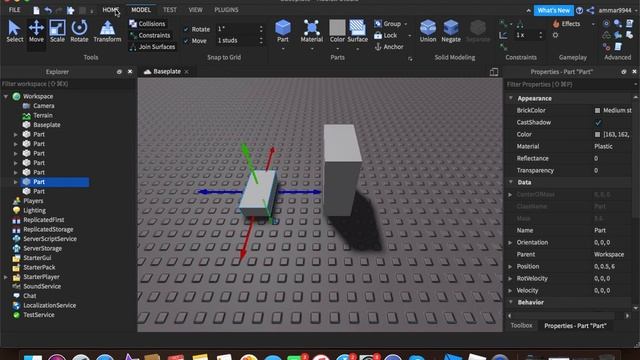Toggle Constraints mode
This screenshot has width=640, height=360.
click(x=150, y=36)
